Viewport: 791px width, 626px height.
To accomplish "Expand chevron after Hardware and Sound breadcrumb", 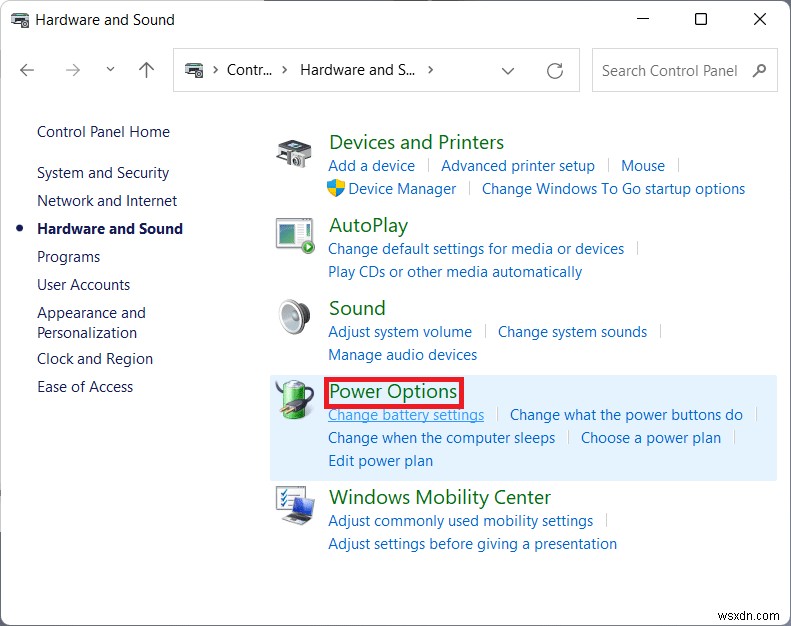I will [431, 70].
